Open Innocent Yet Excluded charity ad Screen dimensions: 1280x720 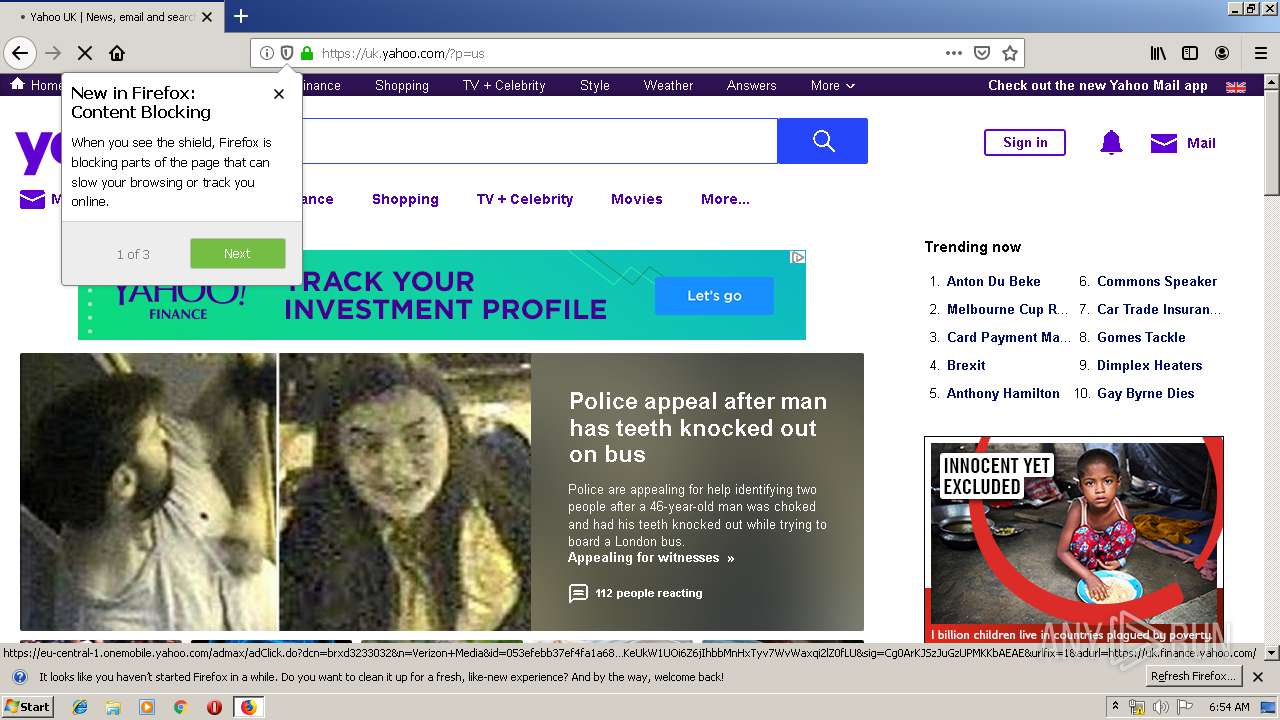1074,540
